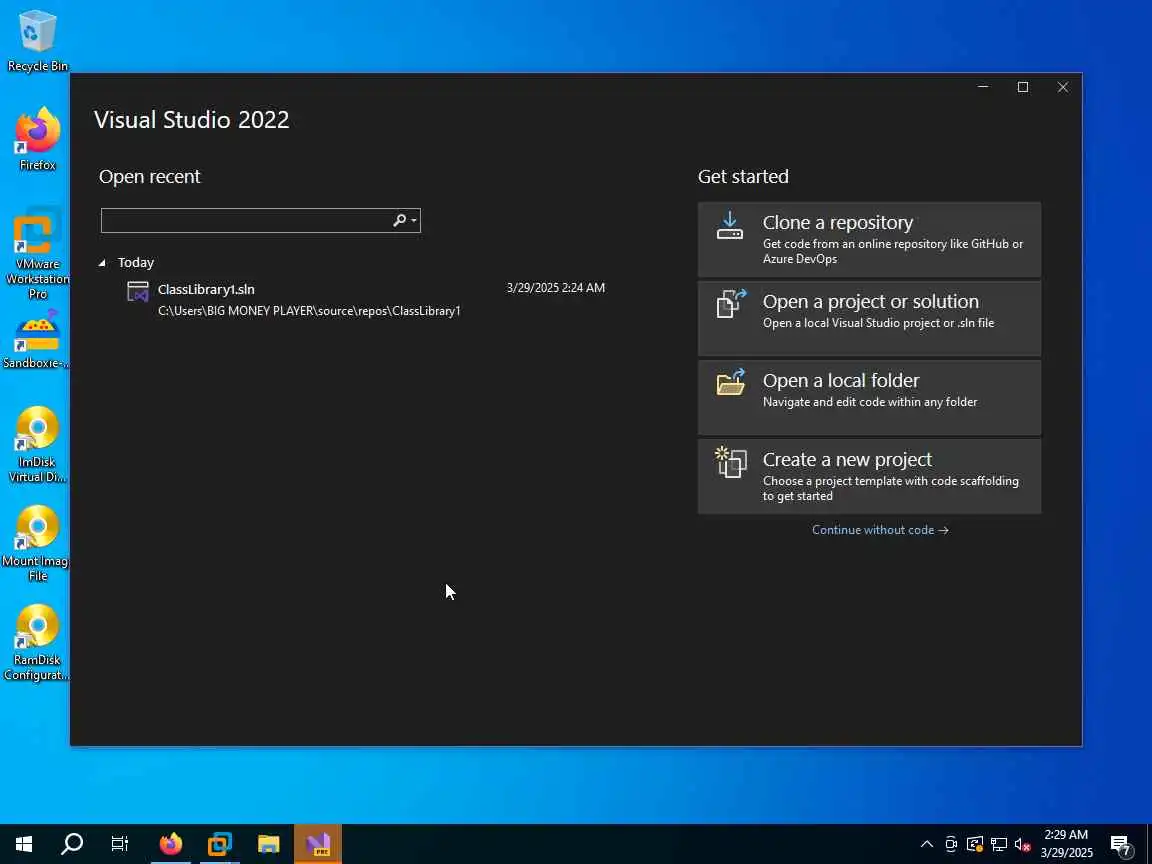Viewport: 1152px width, 864px height.
Task: Click the network tray icon
Action: tap(999, 844)
